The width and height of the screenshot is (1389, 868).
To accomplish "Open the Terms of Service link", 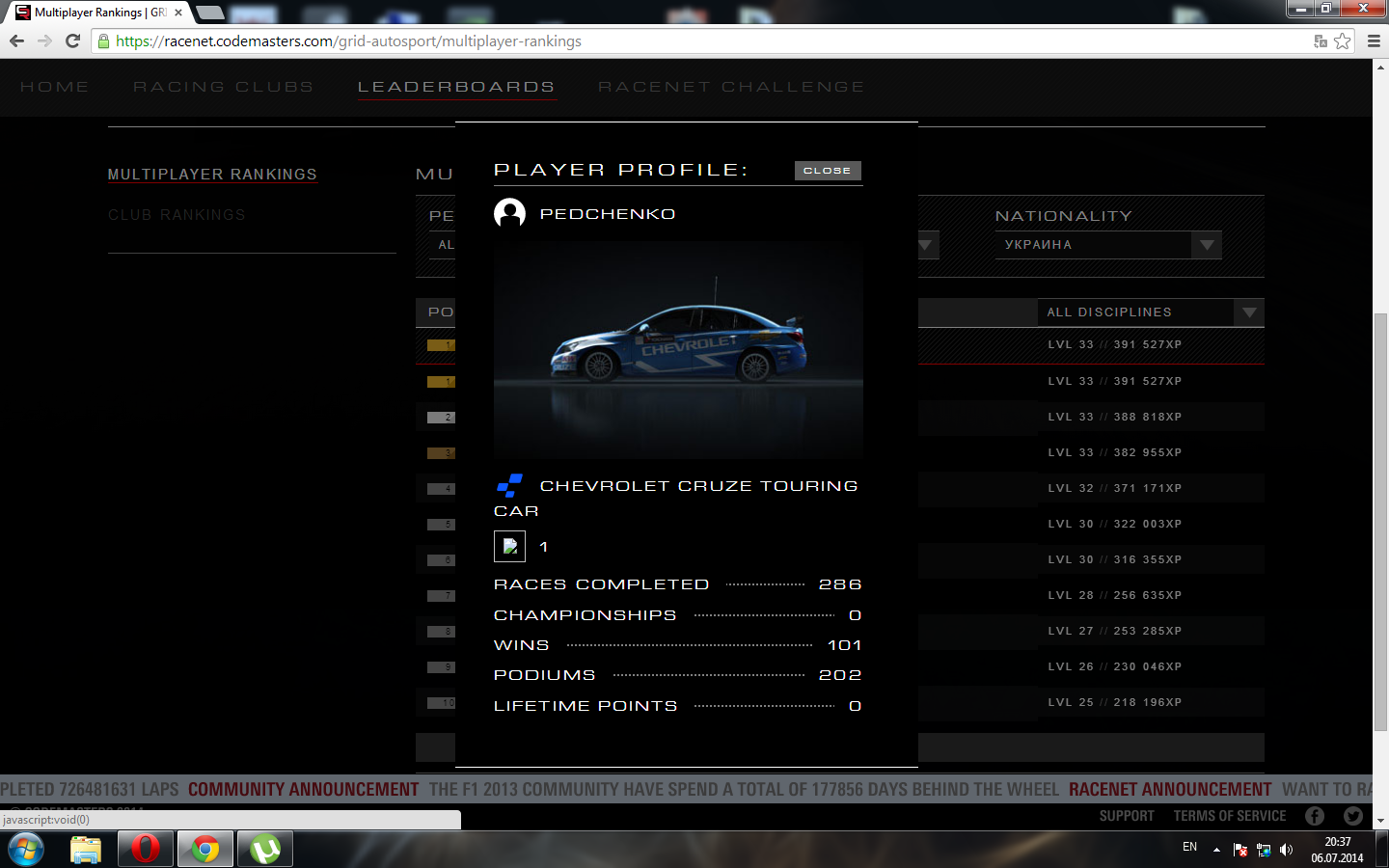I will [1230, 816].
